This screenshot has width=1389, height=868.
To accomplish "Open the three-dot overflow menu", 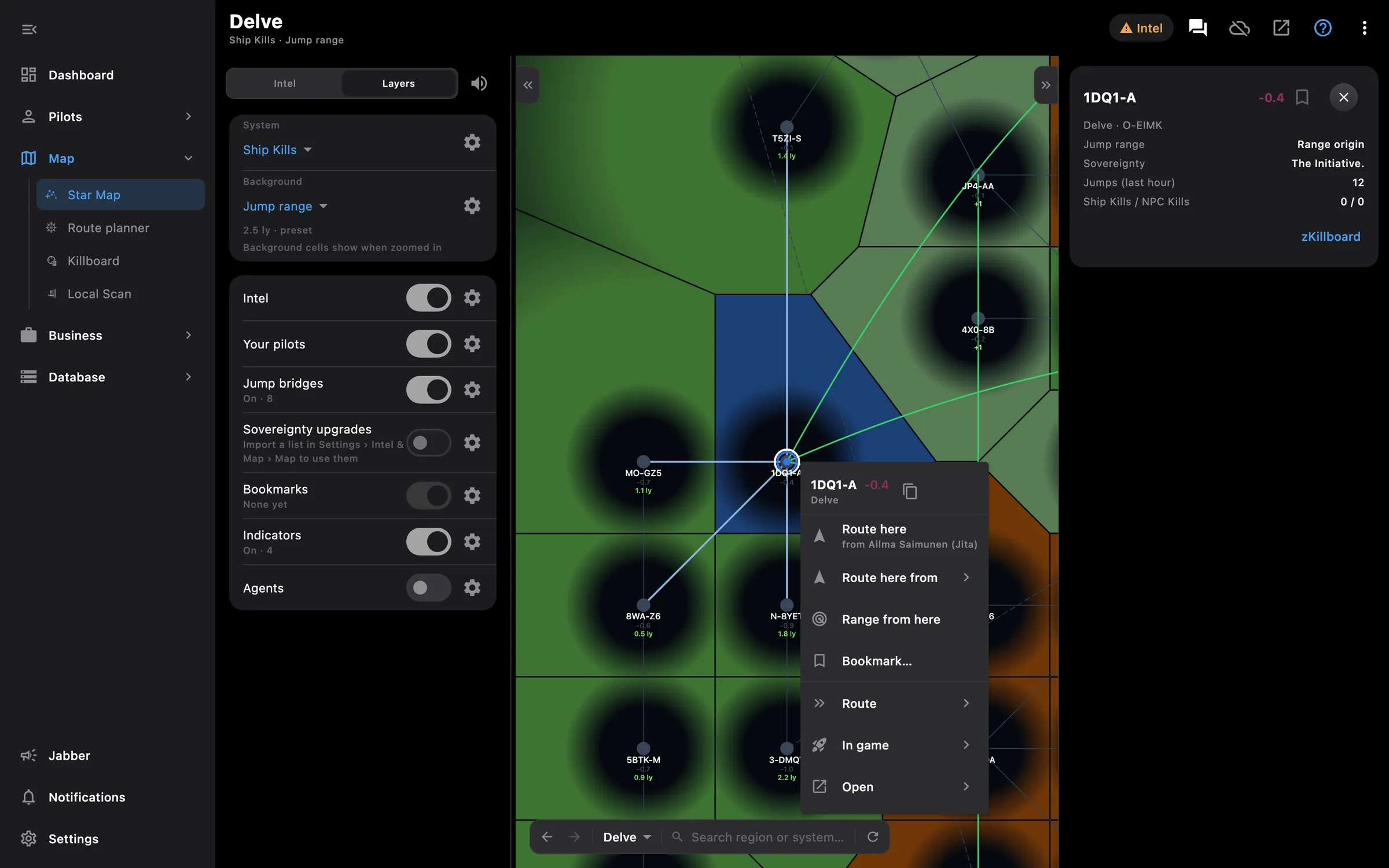I will [1364, 28].
